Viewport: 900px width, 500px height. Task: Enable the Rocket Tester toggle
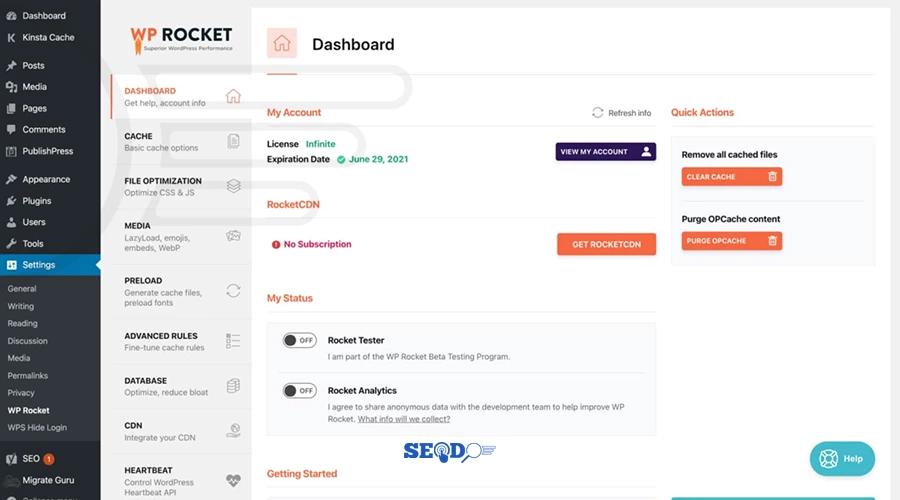point(299,340)
